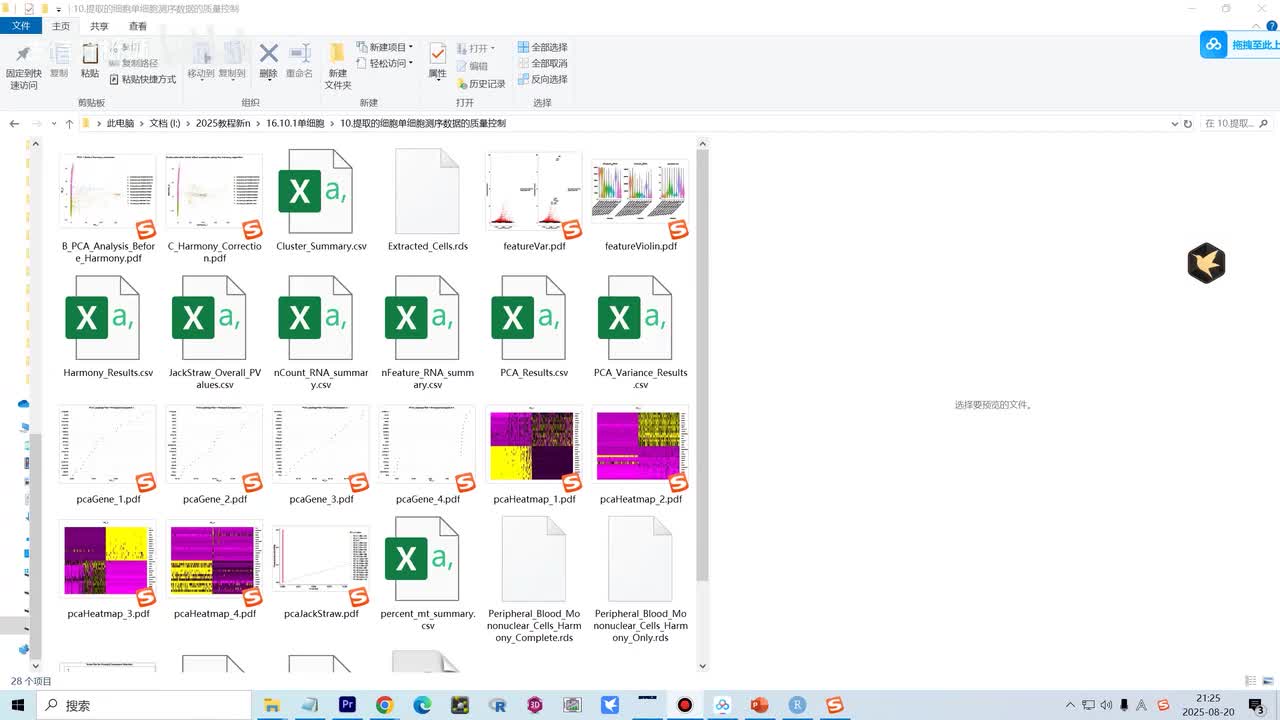Click the 属性 properties icon
The image size is (1280, 720).
437,54
